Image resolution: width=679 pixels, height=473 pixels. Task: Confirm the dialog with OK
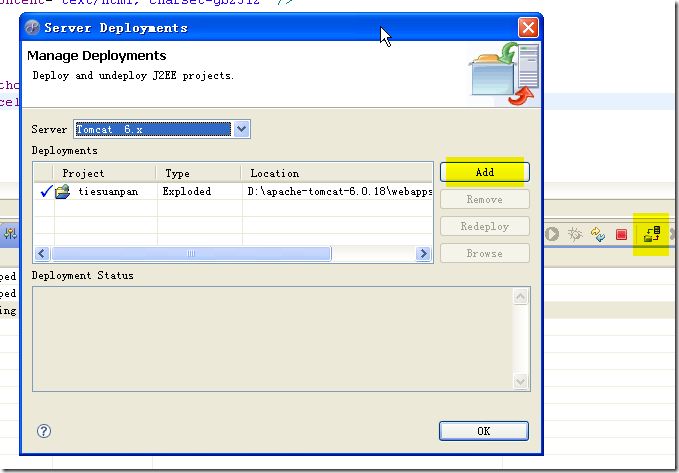pyautogui.click(x=484, y=431)
